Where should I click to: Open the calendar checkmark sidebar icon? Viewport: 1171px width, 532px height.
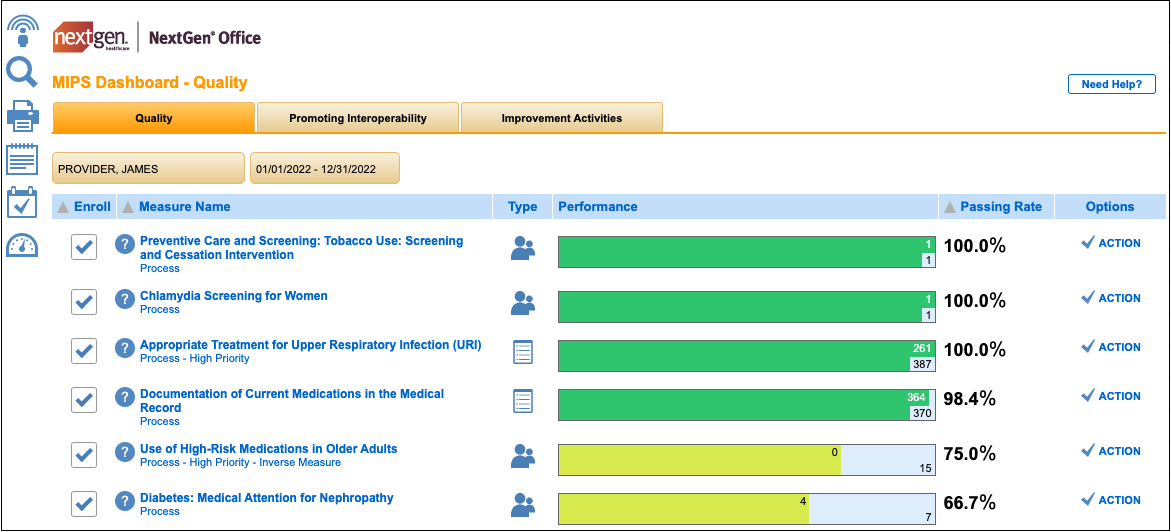coord(22,202)
